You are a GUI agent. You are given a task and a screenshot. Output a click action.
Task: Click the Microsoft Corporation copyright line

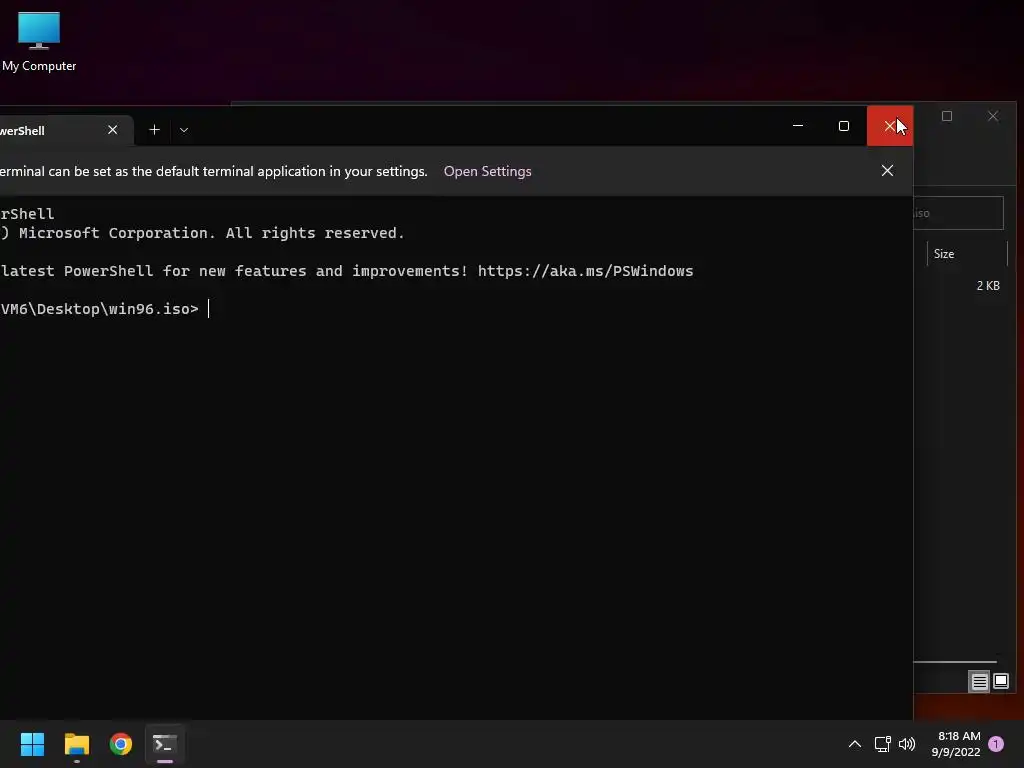[202, 233]
